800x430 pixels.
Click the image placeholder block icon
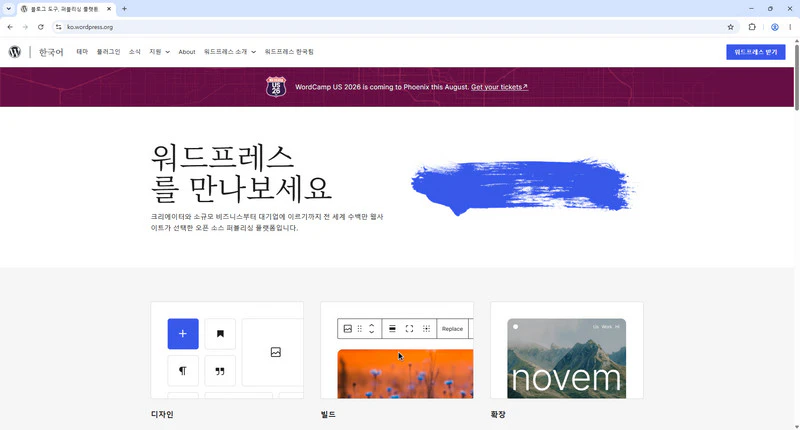coord(276,352)
